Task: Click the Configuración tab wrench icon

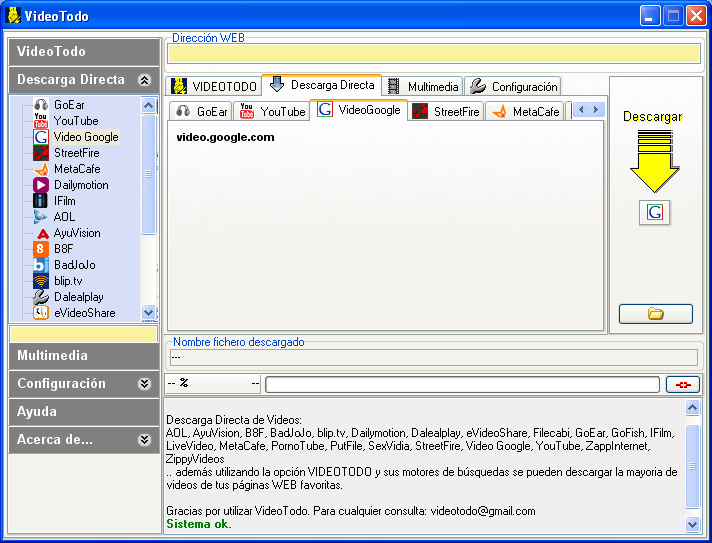Action: (x=478, y=86)
